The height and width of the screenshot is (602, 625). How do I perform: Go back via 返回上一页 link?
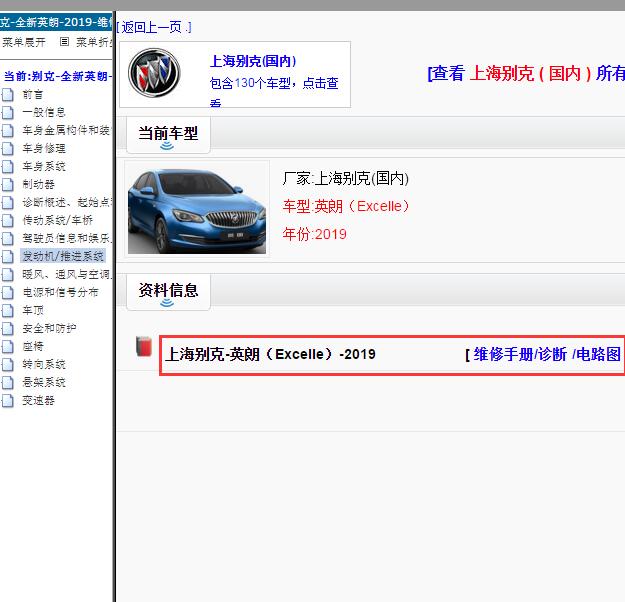pos(154,27)
